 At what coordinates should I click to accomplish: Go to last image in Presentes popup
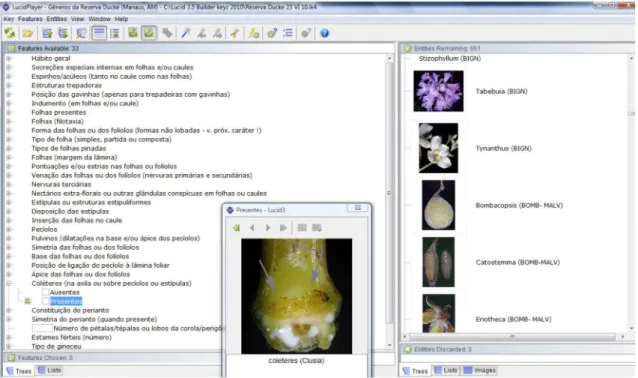point(283,228)
